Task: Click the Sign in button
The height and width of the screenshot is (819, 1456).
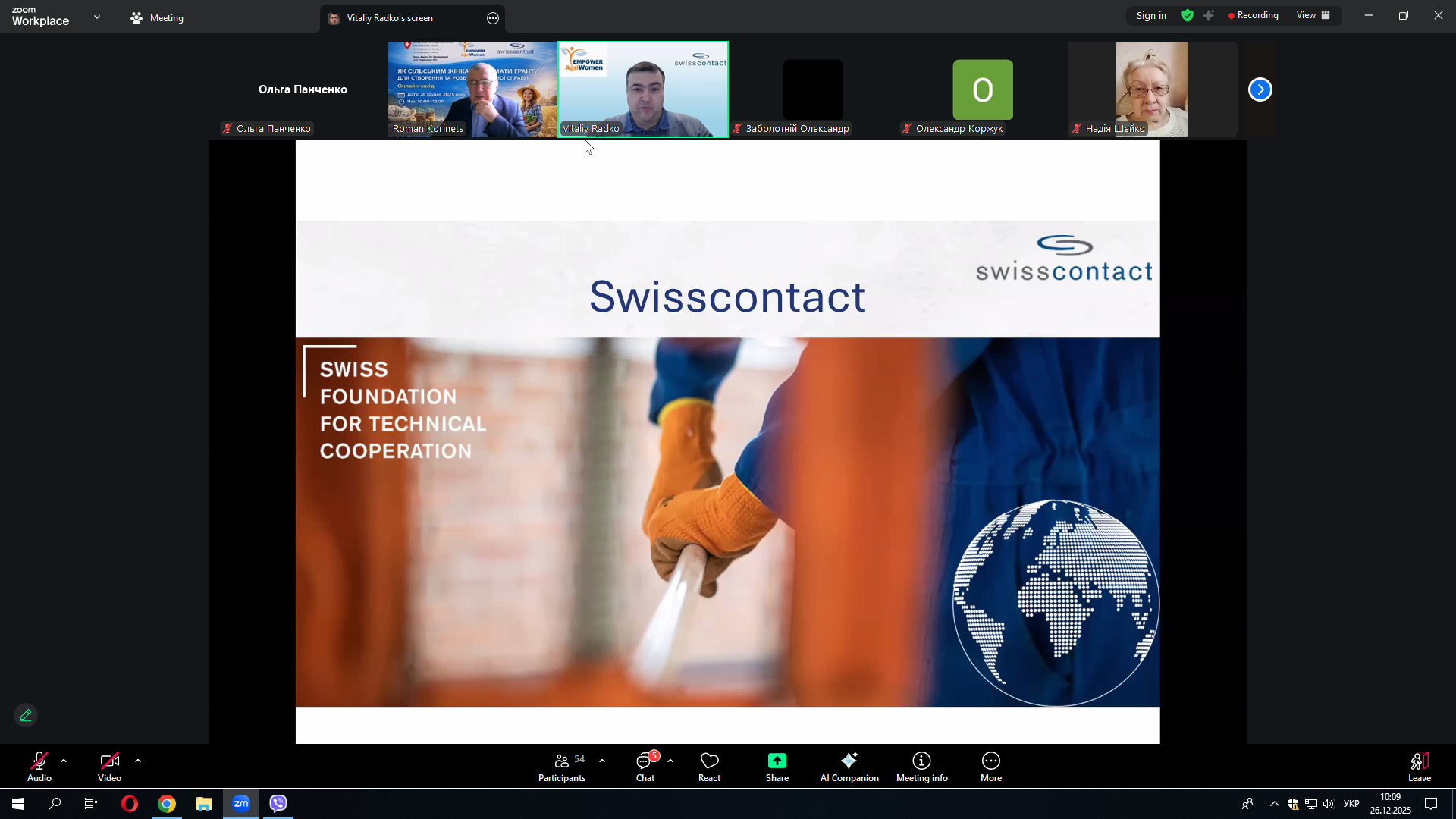Action: pyautogui.click(x=1150, y=15)
